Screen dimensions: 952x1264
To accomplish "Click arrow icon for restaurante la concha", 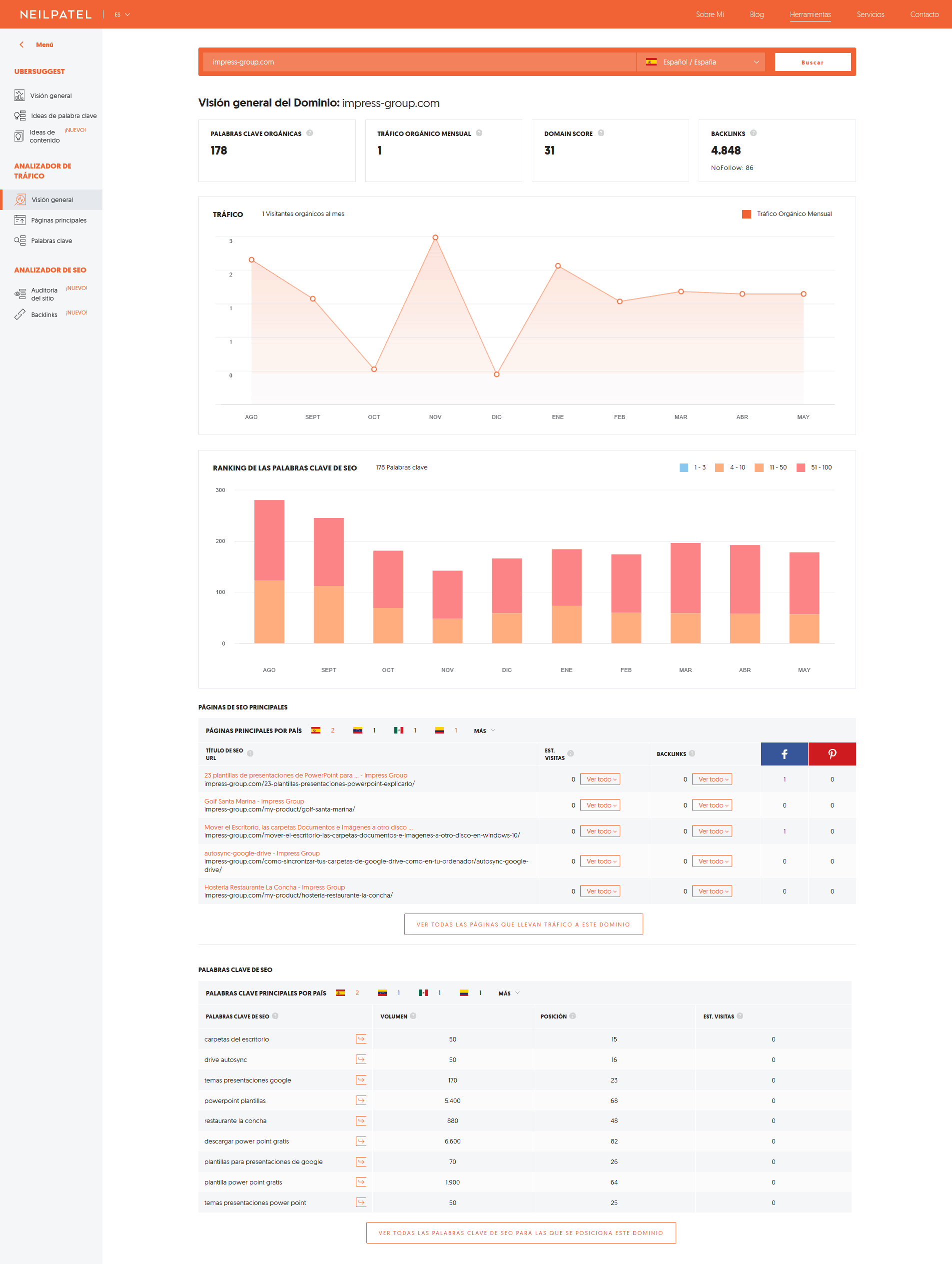I will [x=361, y=1120].
